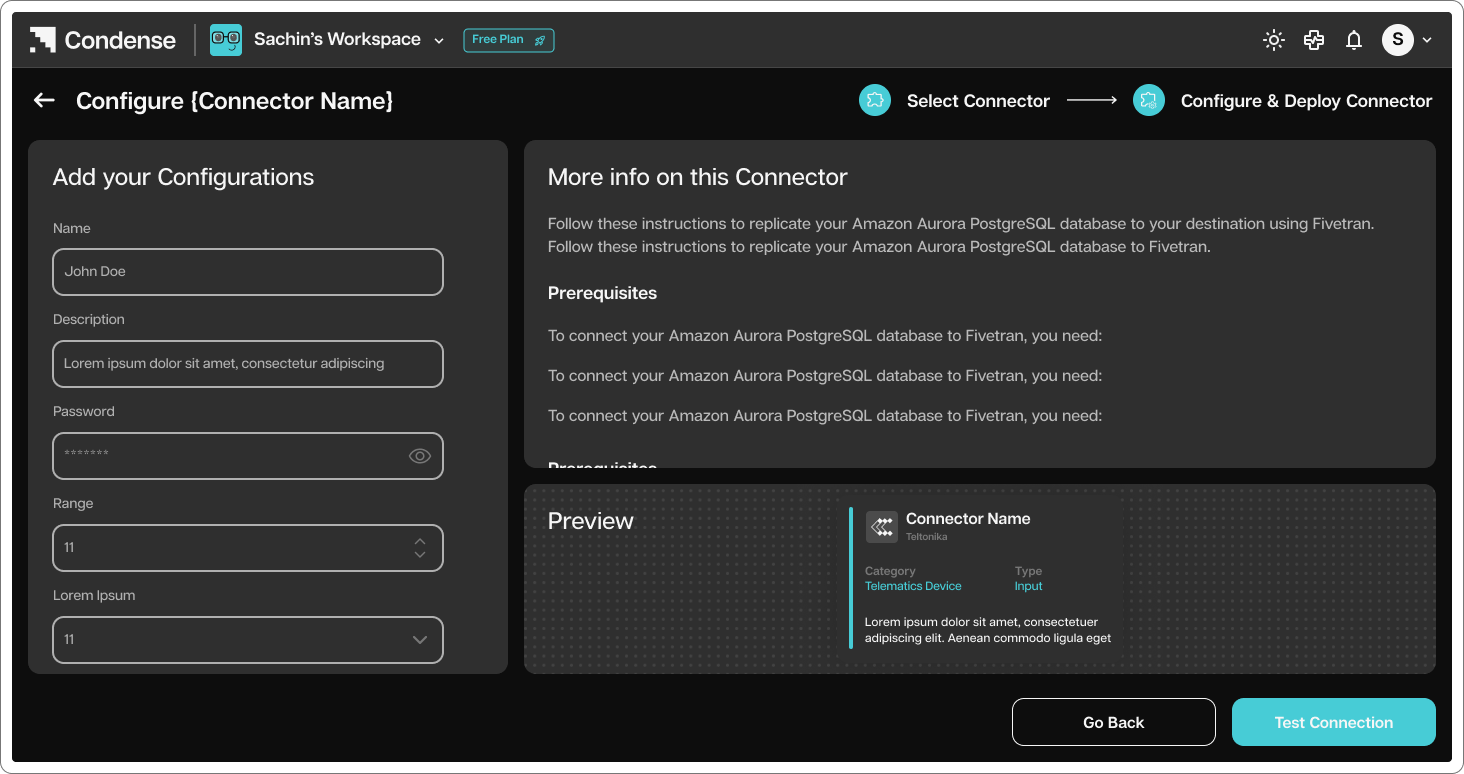Click the Name input field

pyautogui.click(x=248, y=272)
